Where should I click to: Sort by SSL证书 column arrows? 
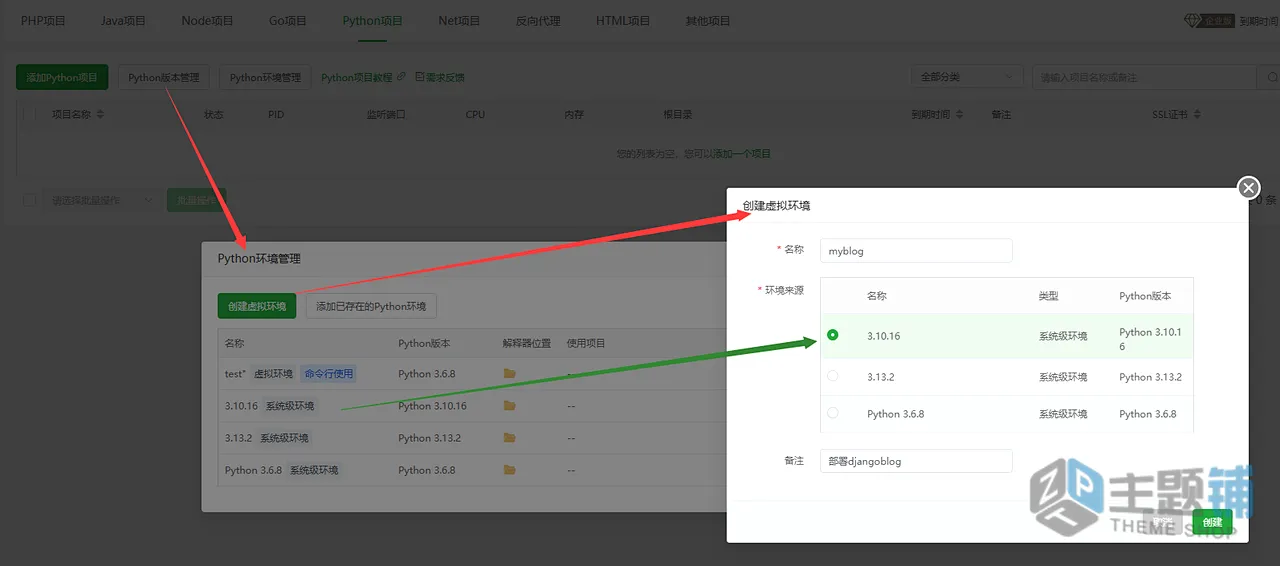[x=1197, y=115]
